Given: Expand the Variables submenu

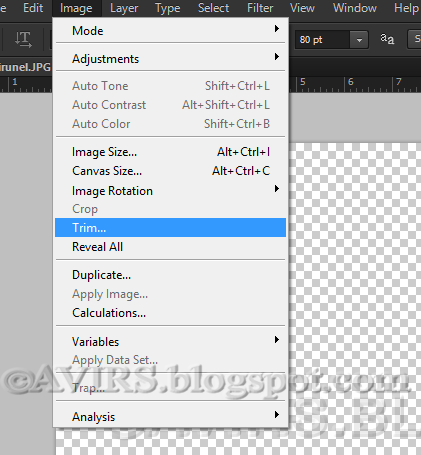Looking at the screenshot, I should click(170, 342).
